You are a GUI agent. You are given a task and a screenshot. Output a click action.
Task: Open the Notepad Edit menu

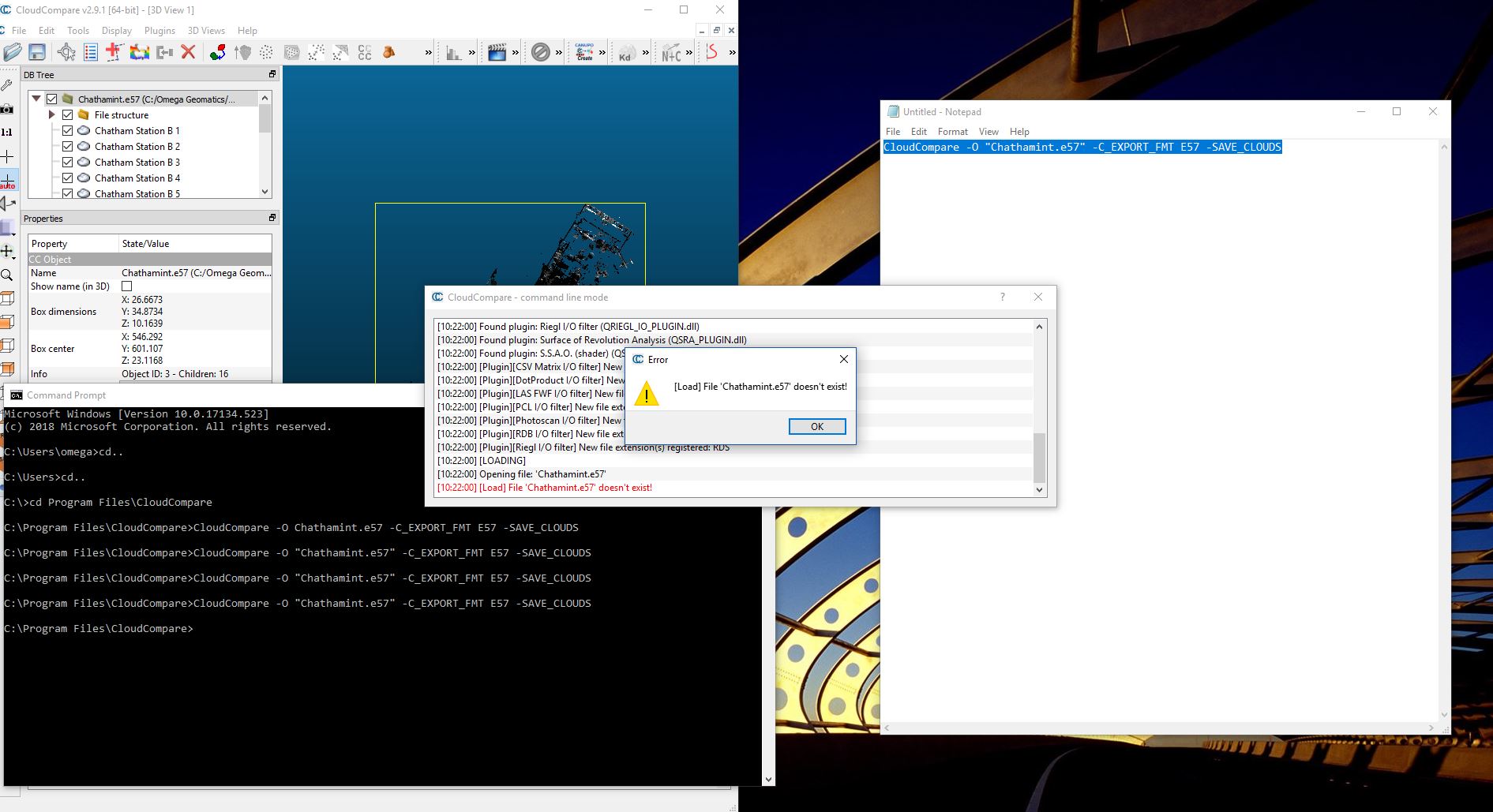[919, 132]
